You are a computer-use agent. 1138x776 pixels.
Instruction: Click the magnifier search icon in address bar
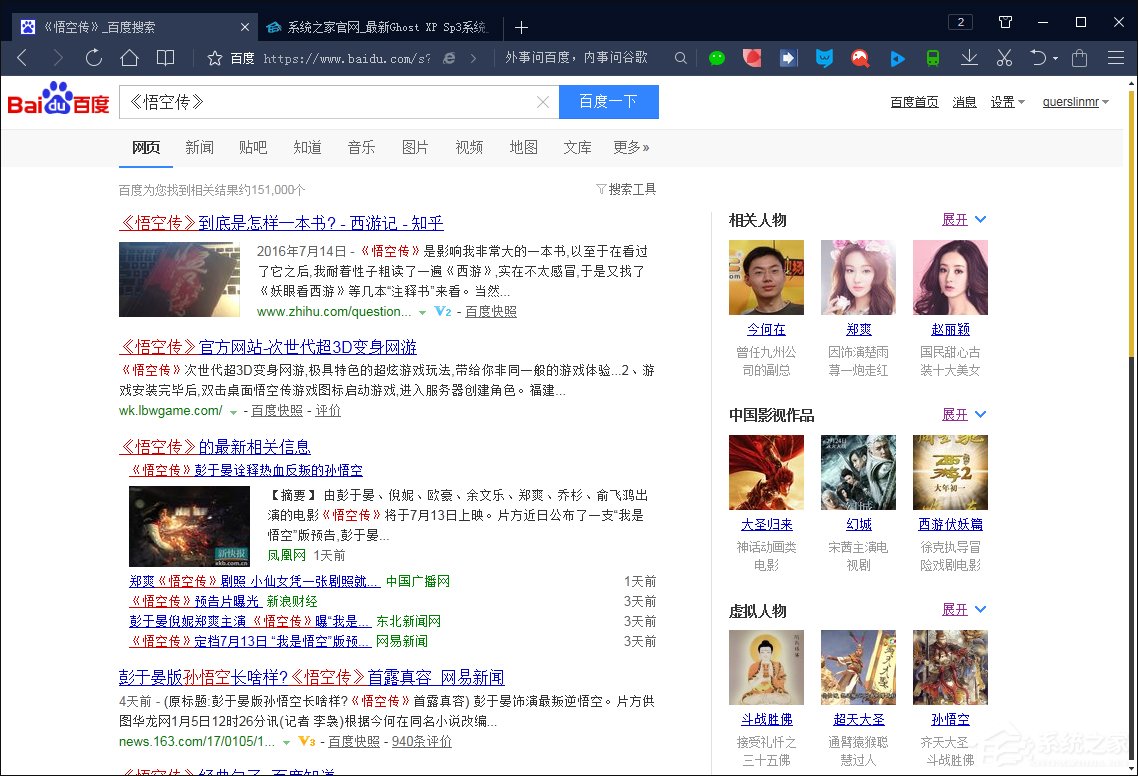tap(680, 58)
